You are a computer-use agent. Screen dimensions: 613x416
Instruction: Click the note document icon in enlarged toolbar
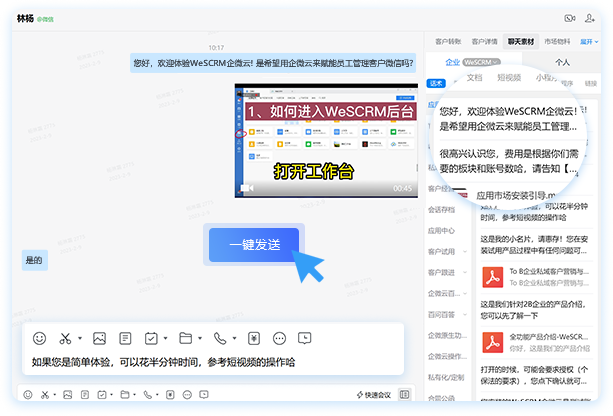tap(125, 338)
